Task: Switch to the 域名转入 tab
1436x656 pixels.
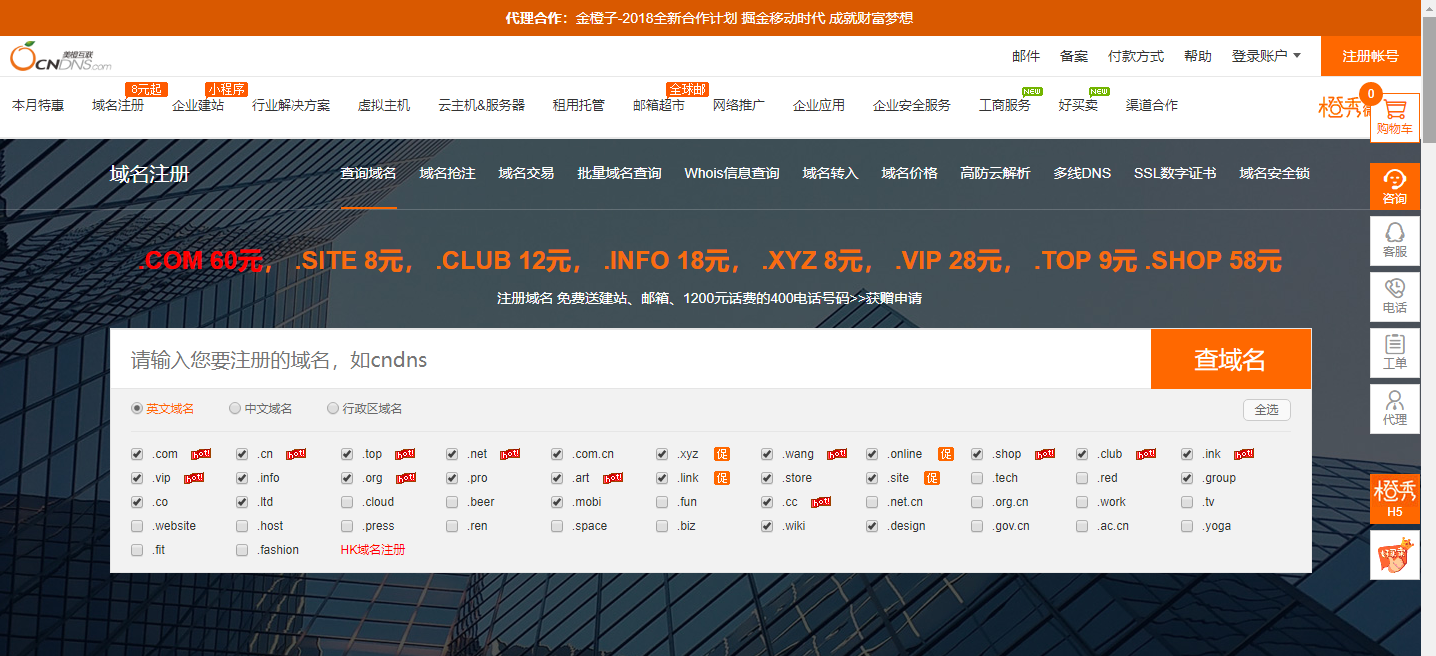Action: tap(830, 173)
